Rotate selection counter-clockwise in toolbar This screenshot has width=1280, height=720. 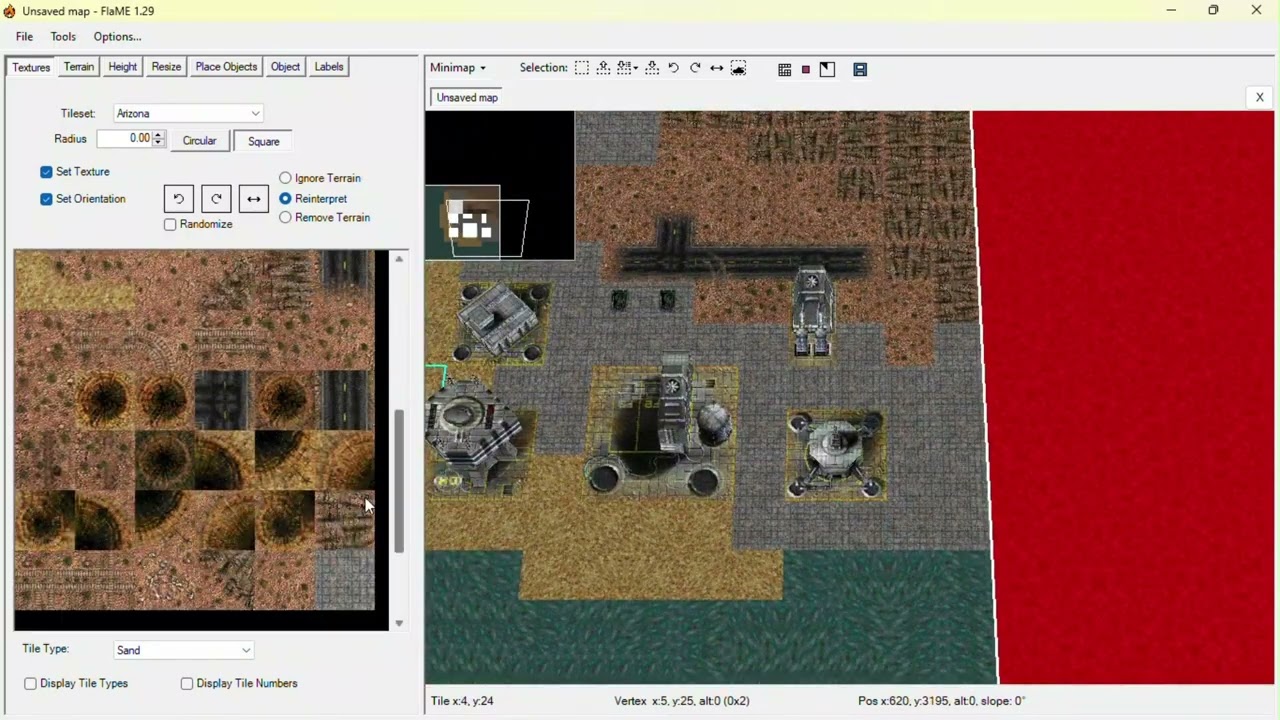[674, 68]
